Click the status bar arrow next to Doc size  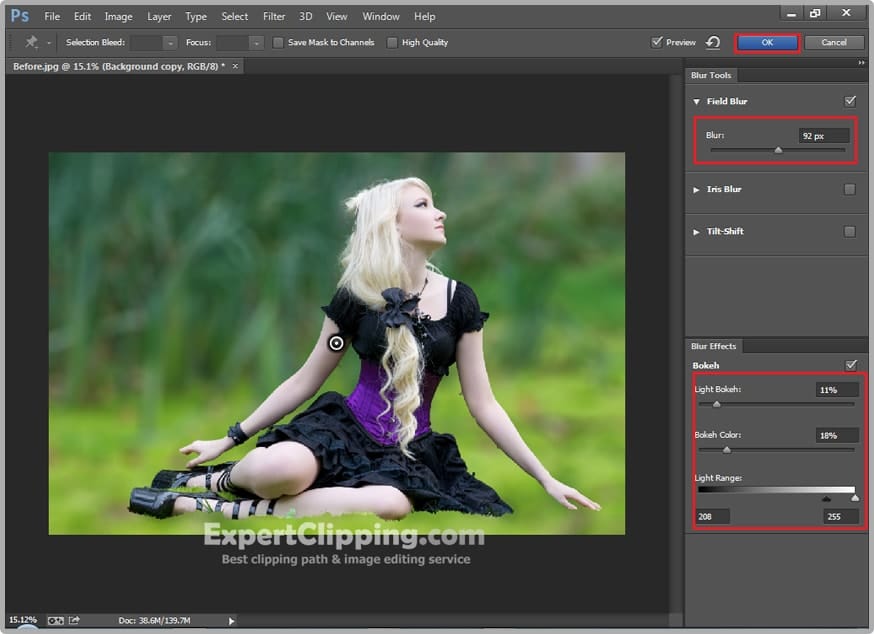pos(232,621)
